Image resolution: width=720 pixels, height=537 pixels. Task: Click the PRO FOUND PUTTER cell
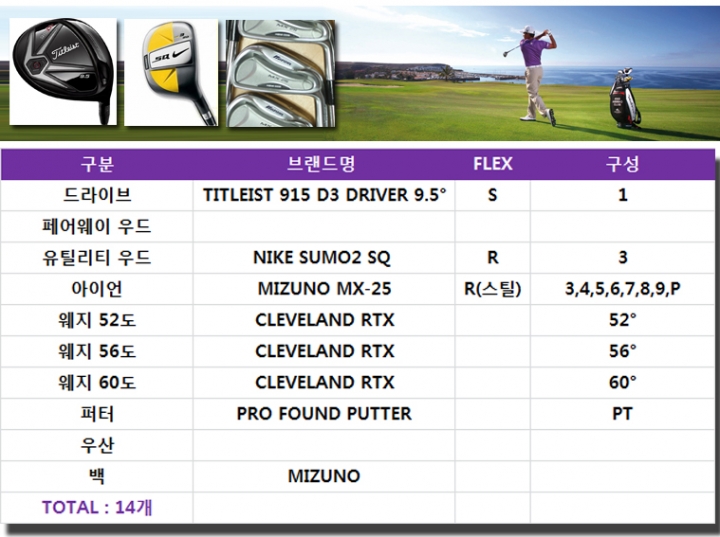(324, 414)
